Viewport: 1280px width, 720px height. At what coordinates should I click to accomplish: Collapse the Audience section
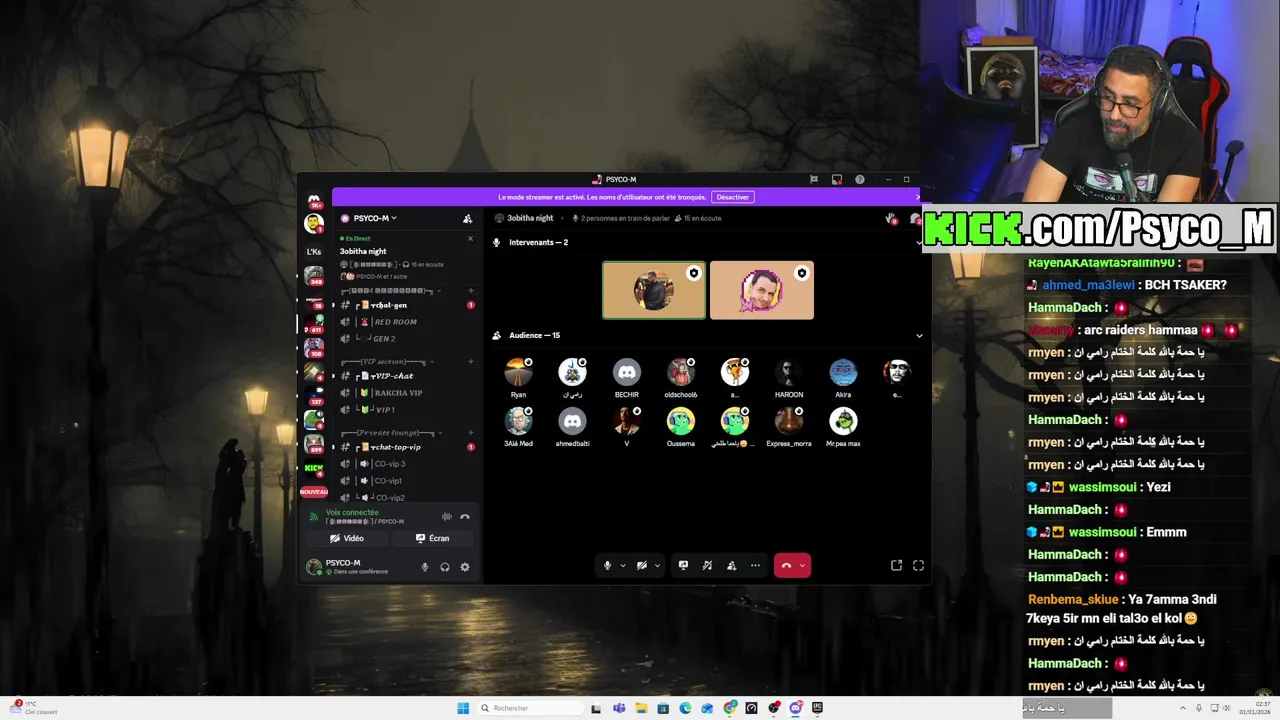click(x=919, y=336)
